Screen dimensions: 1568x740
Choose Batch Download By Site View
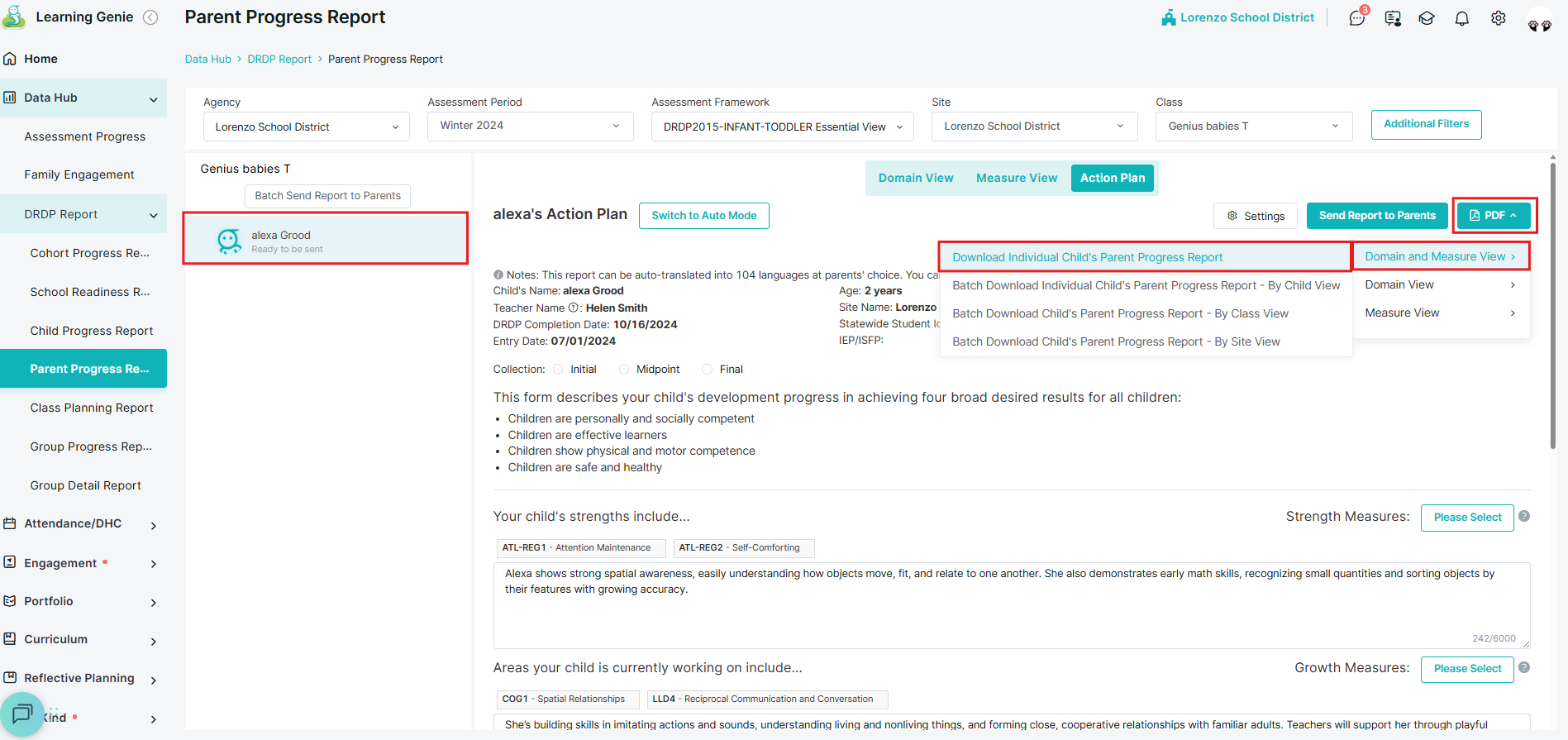click(1146, 341)
